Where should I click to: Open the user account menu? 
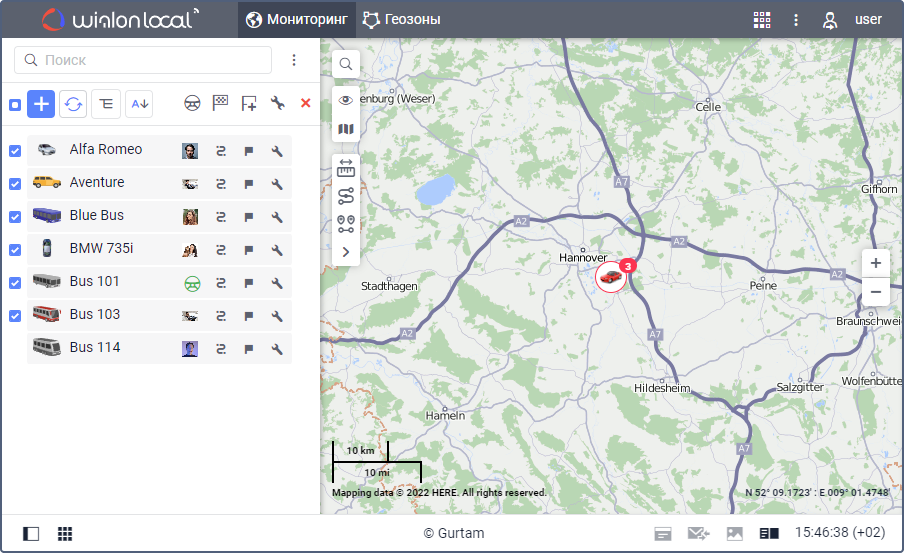[x=852, y=19]
